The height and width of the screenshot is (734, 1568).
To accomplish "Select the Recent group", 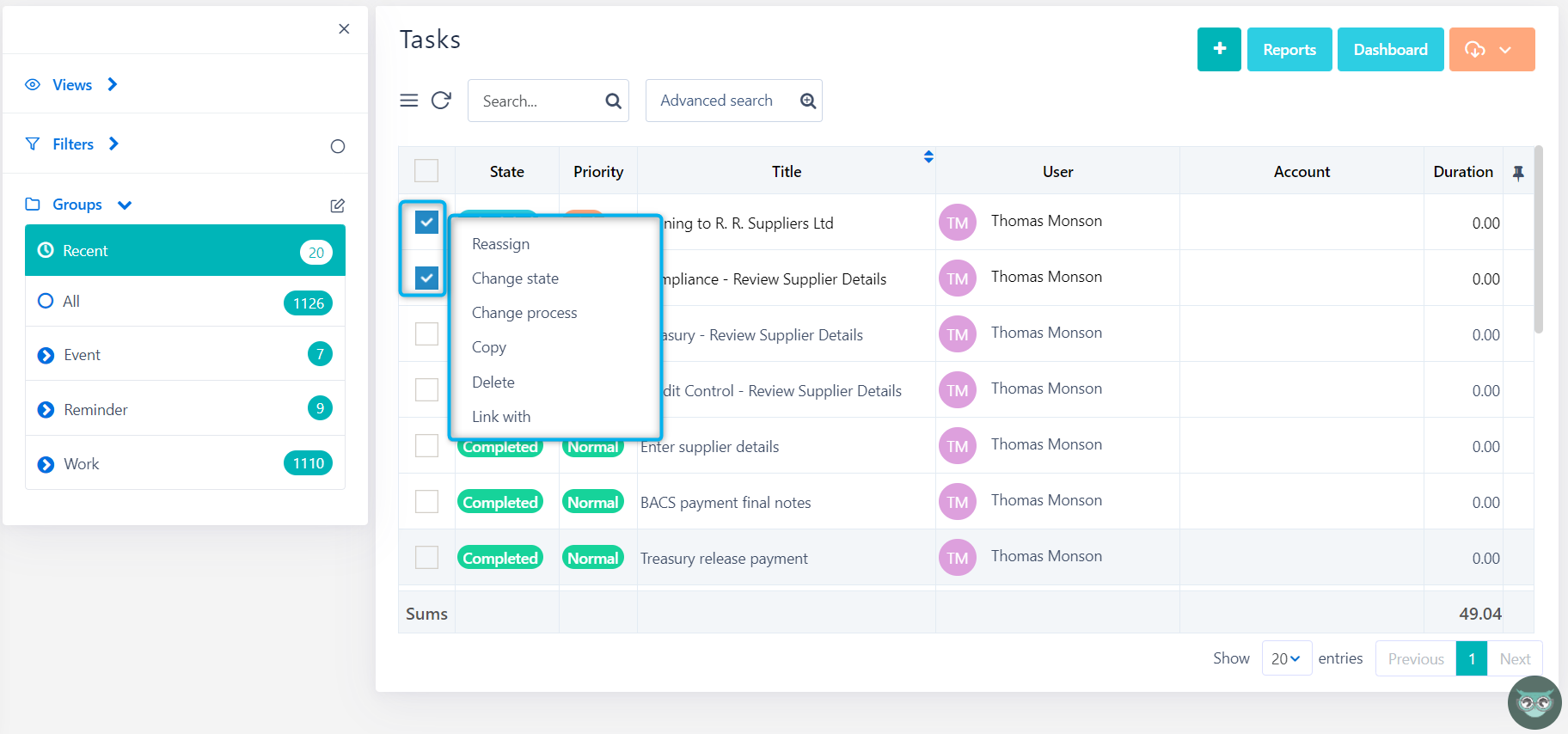I will [185, 250].
